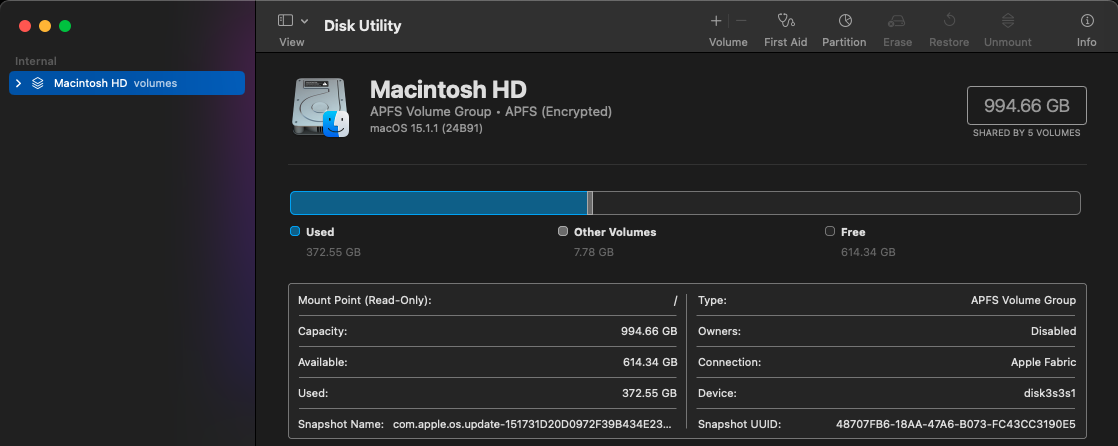Click the 'Used:' row label in the table

pos(313,393)
